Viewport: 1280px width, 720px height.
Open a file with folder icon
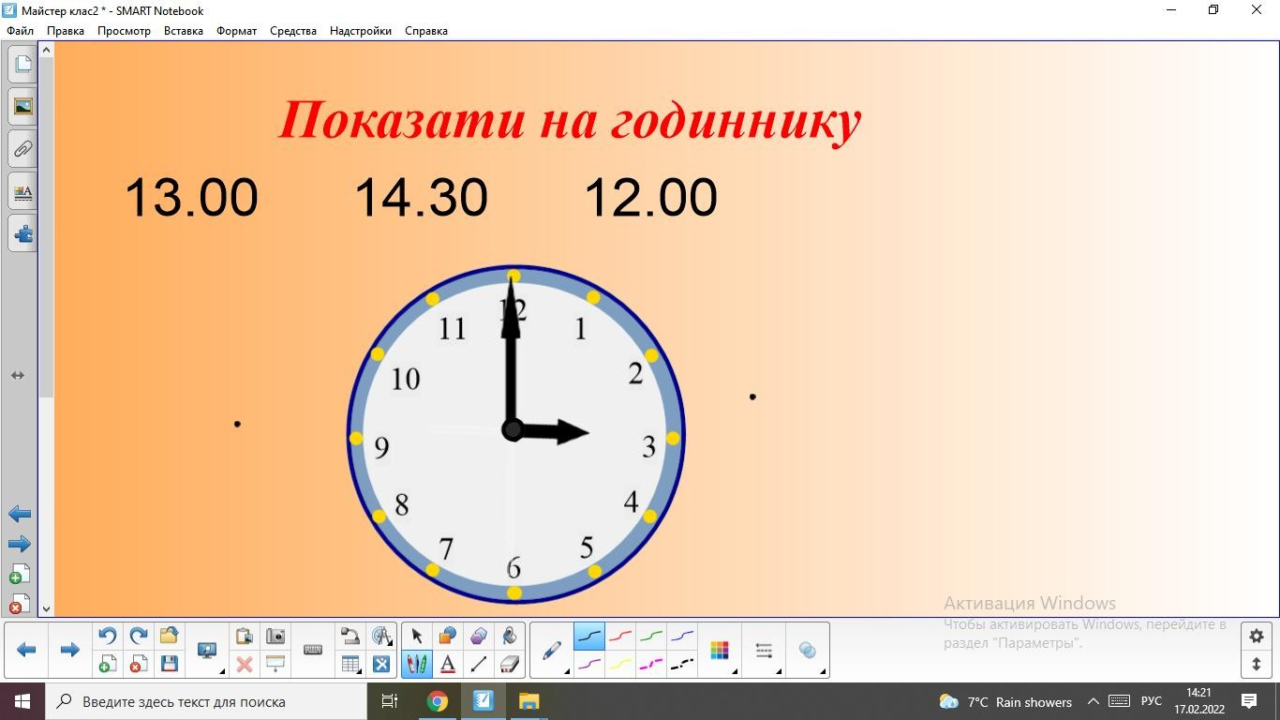(x=169, y=636)
